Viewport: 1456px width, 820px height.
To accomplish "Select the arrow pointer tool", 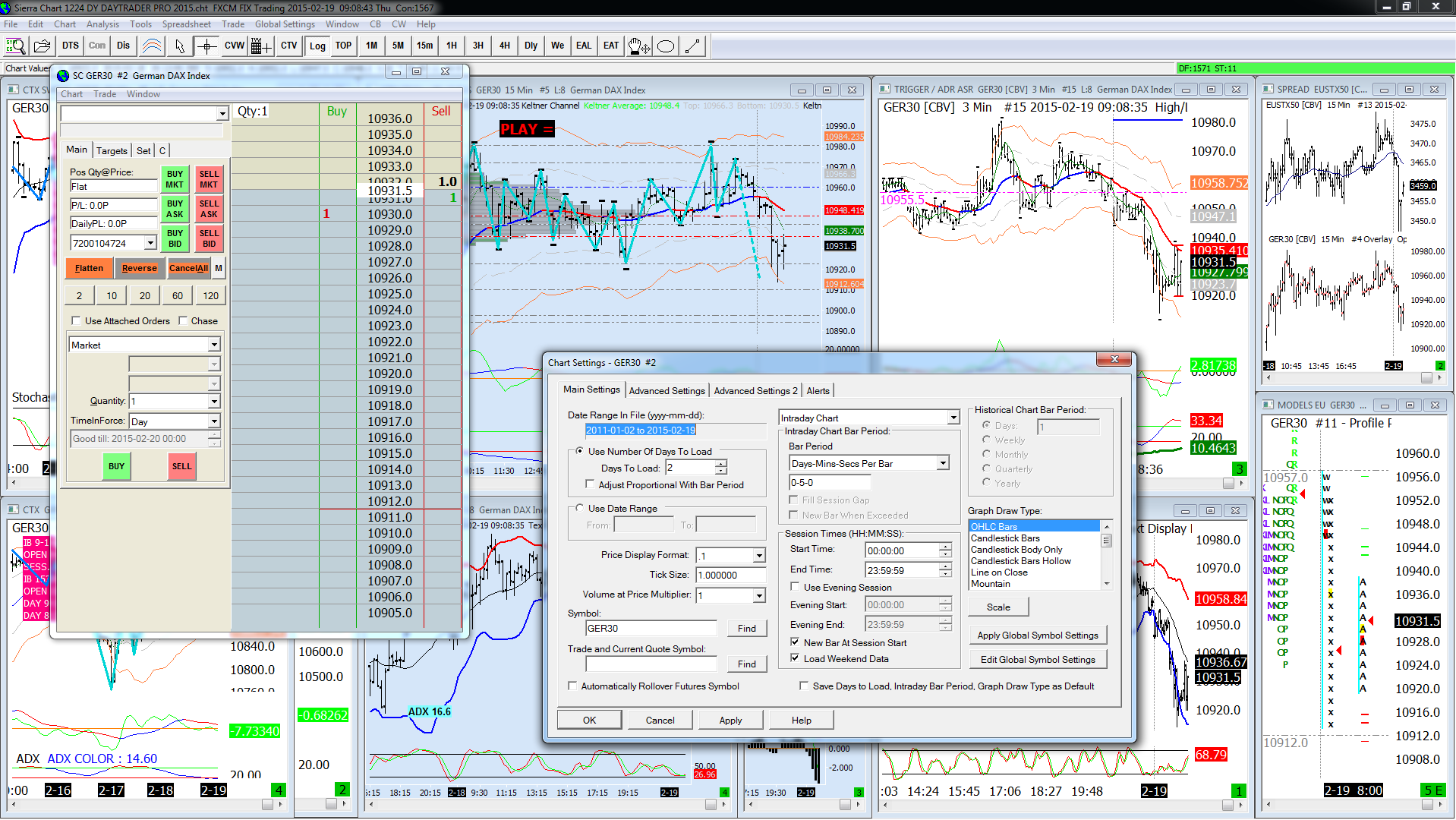I will point(179,46).
